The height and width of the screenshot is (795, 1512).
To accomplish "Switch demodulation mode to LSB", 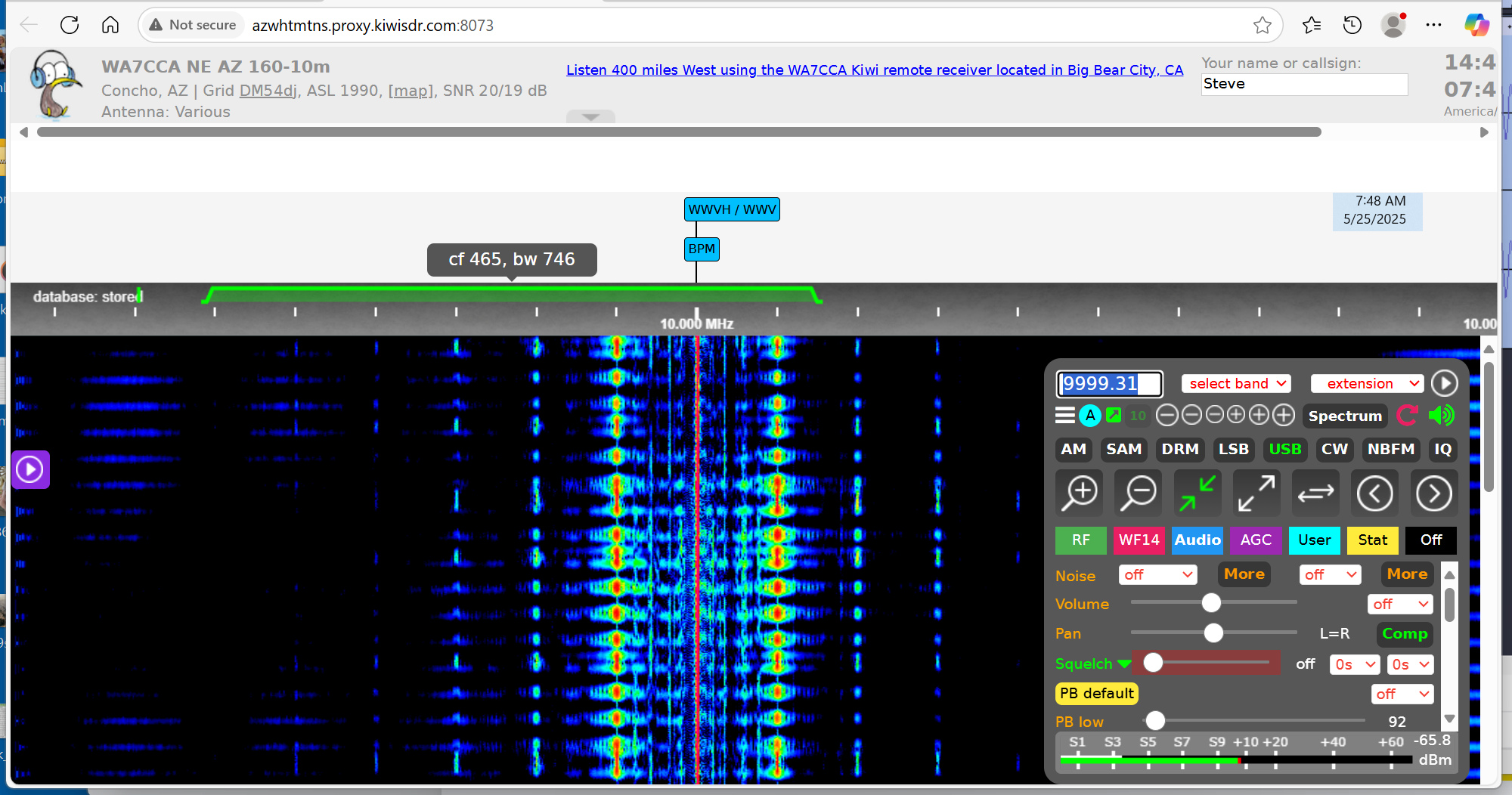I will pyautogui.click(x=1233, y=449).
